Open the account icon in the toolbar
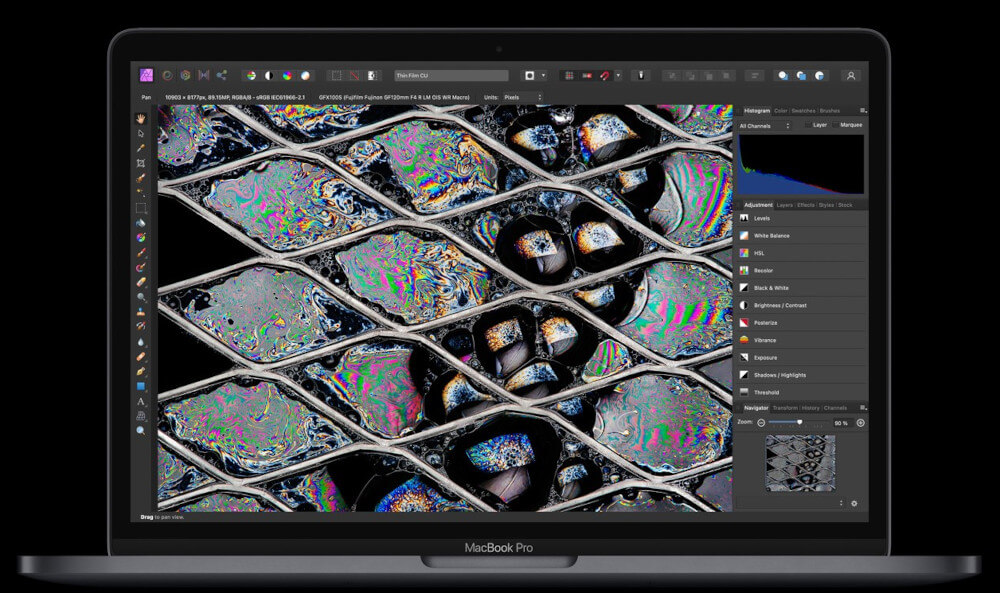The image size is (1000, 593). pos(851,75)
